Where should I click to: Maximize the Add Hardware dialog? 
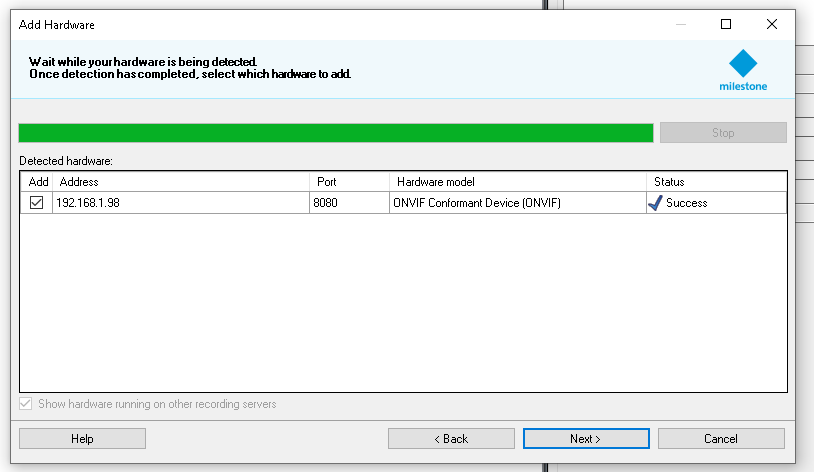tap(726, 24)
